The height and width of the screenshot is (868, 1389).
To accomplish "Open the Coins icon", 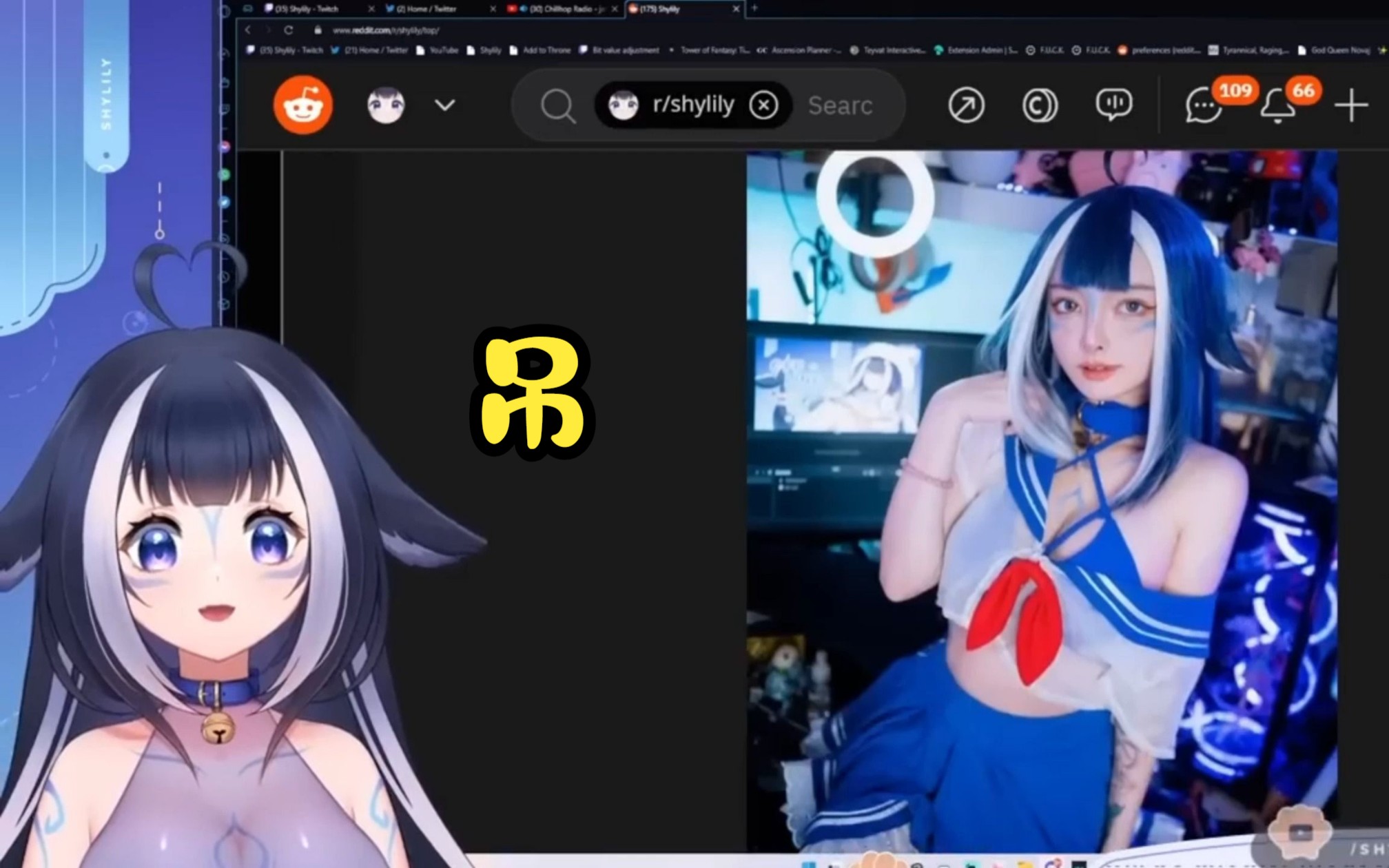I will coord(1040,105).
